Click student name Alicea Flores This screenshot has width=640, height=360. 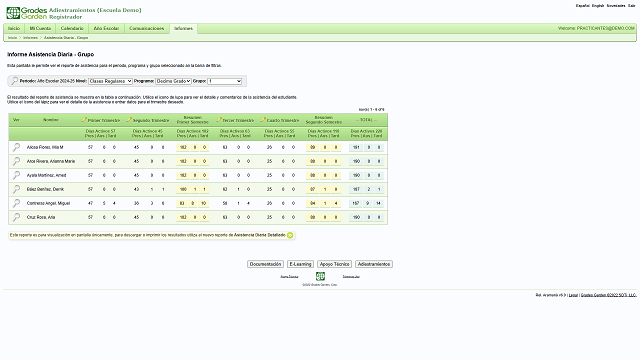point(45,147)
